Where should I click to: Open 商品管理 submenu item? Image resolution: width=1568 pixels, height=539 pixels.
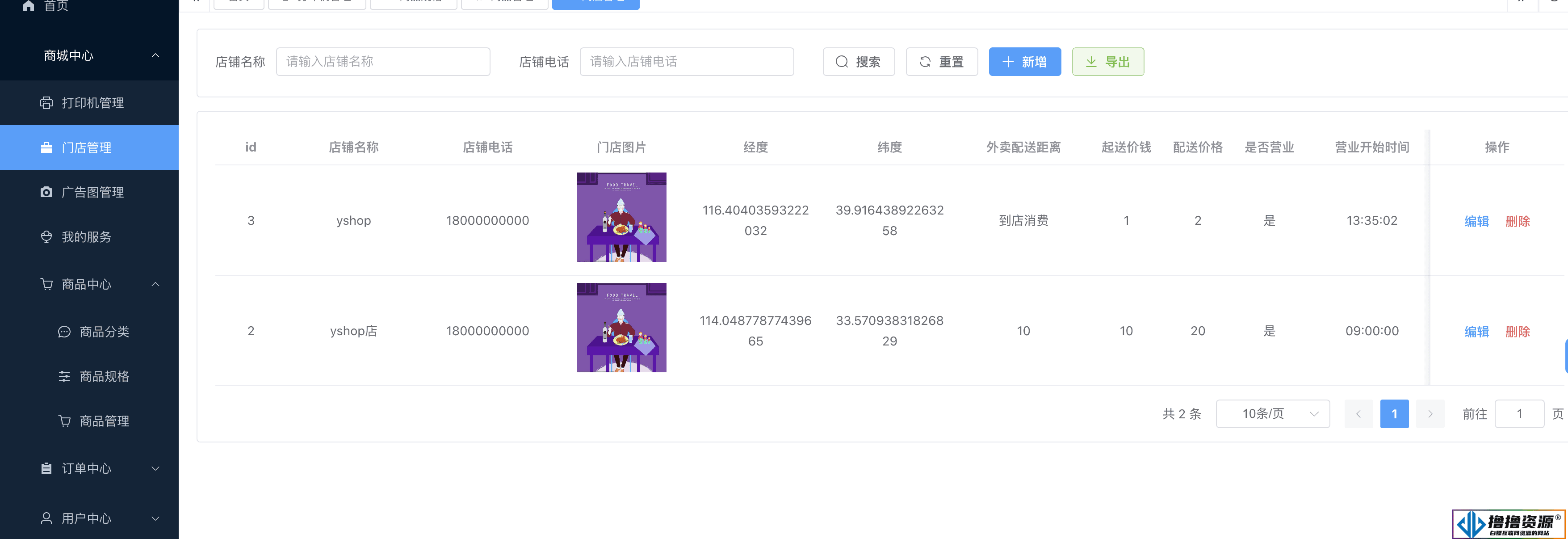coord(89,421)
